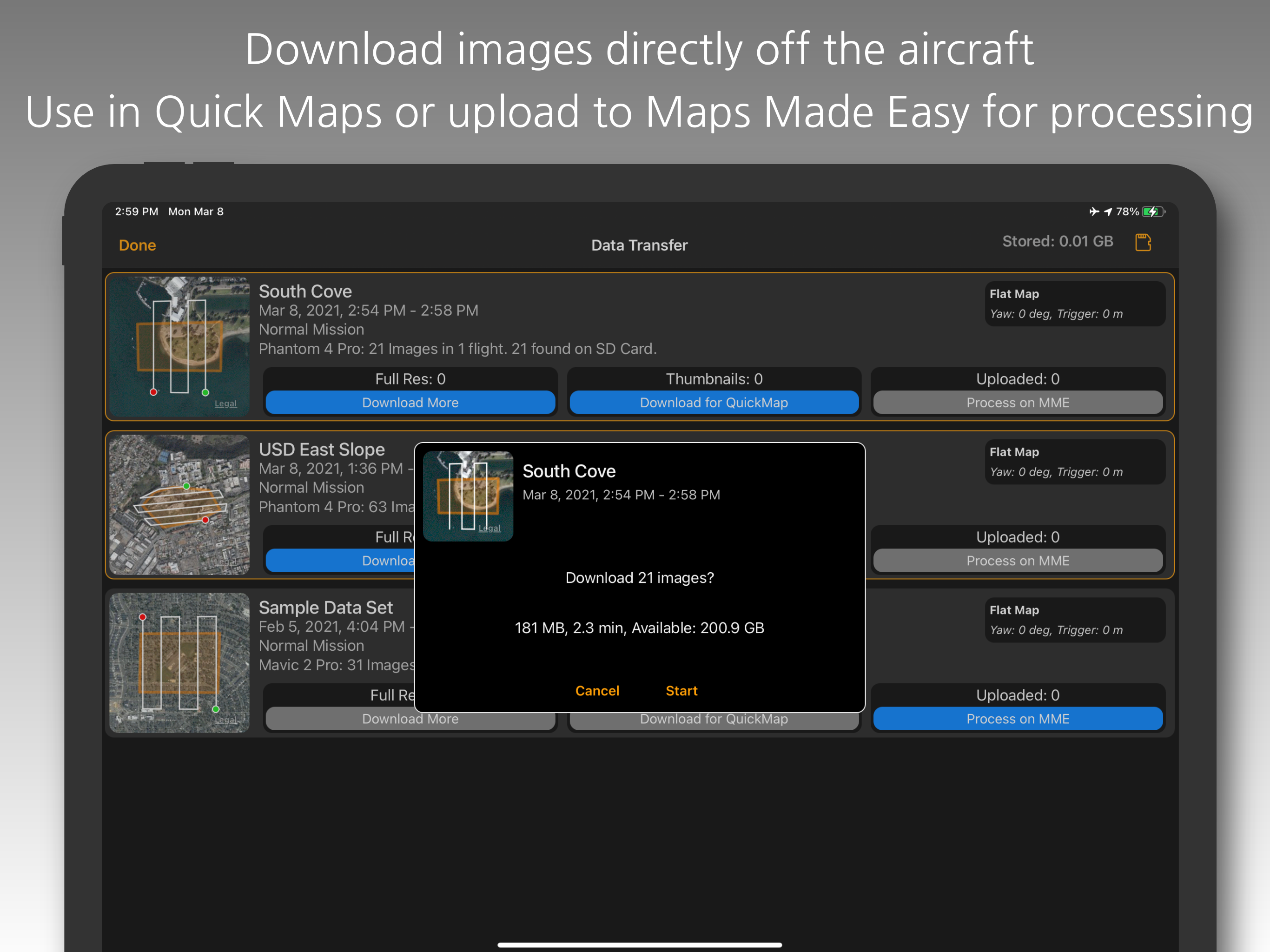1270x952 pixels.
Task: Select the Flat Map box for USD East Slope
Action: (1075, 462)
